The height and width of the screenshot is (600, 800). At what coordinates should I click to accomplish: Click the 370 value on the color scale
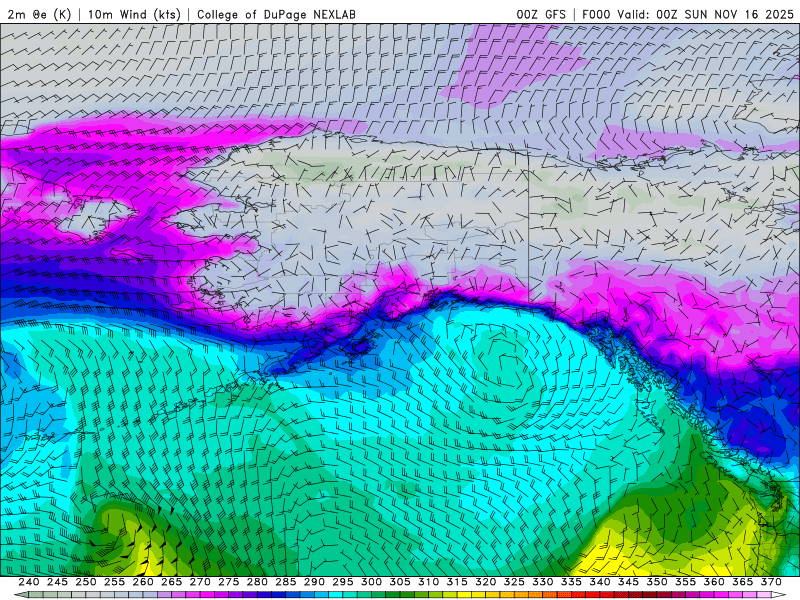[x=770, y=582]
